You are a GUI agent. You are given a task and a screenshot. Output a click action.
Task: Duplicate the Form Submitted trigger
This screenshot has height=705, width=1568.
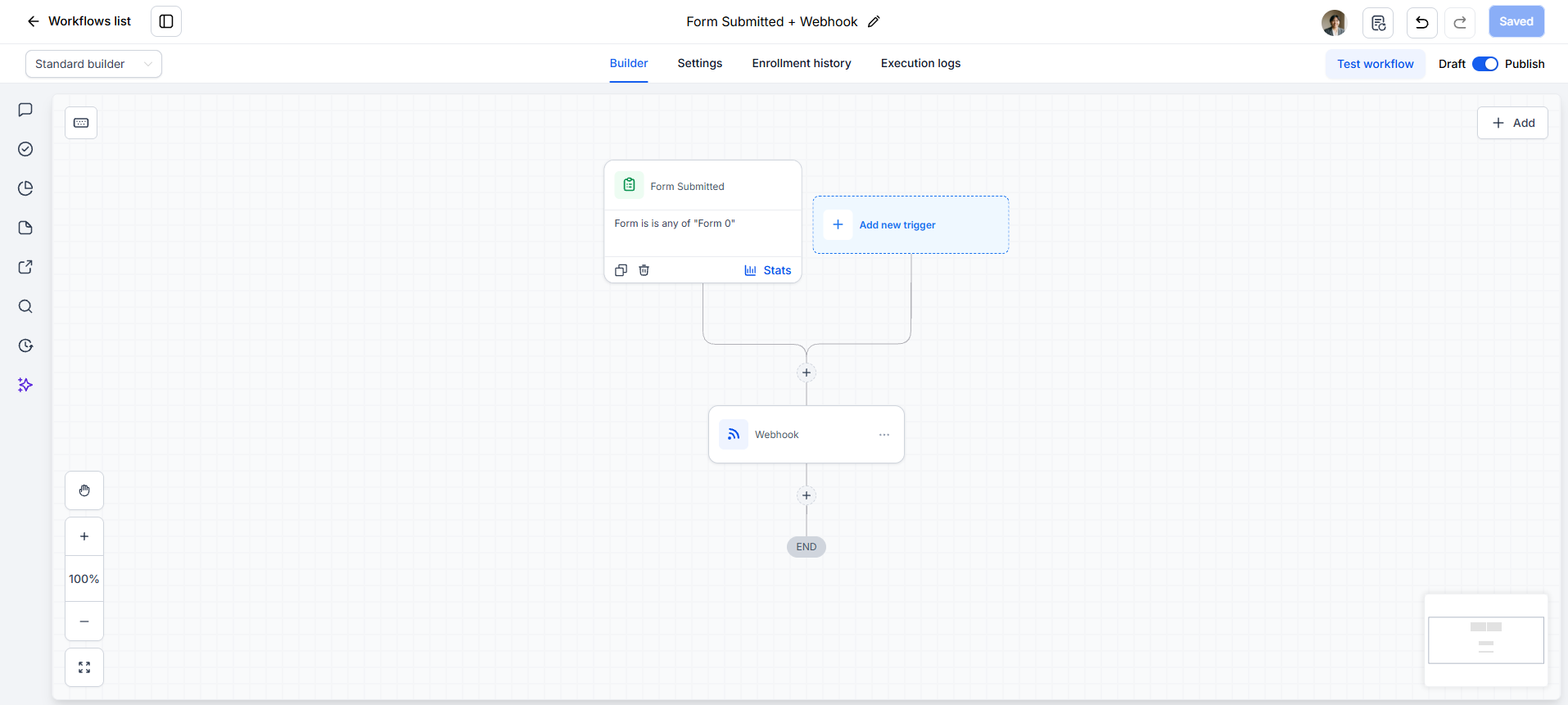click(x=621, y=270)
